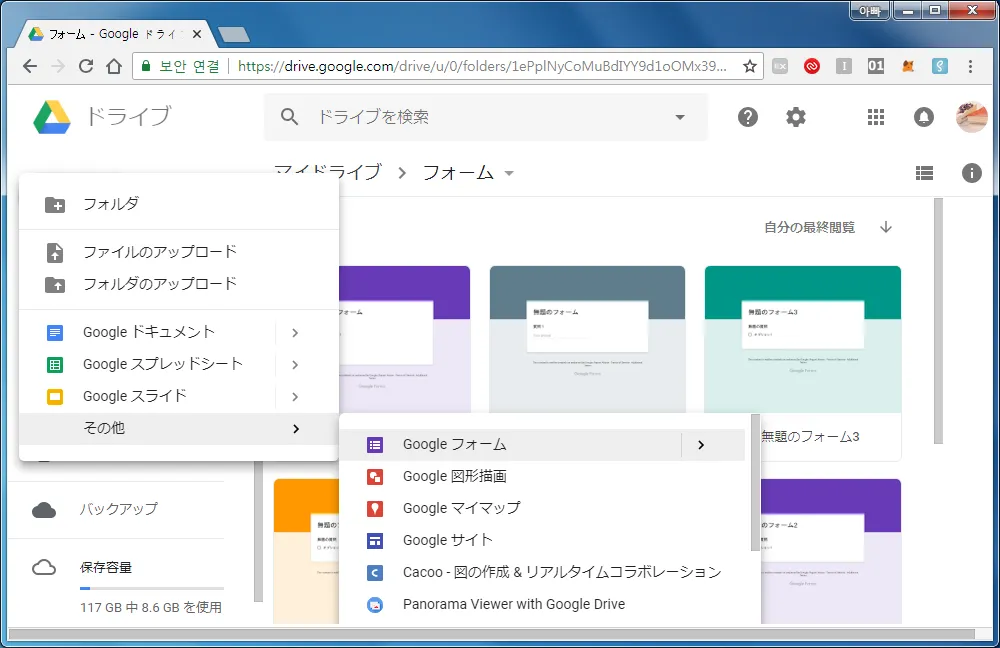Click the purple Google Forms icon
The image size is (1000, 648).
[375, 445]
